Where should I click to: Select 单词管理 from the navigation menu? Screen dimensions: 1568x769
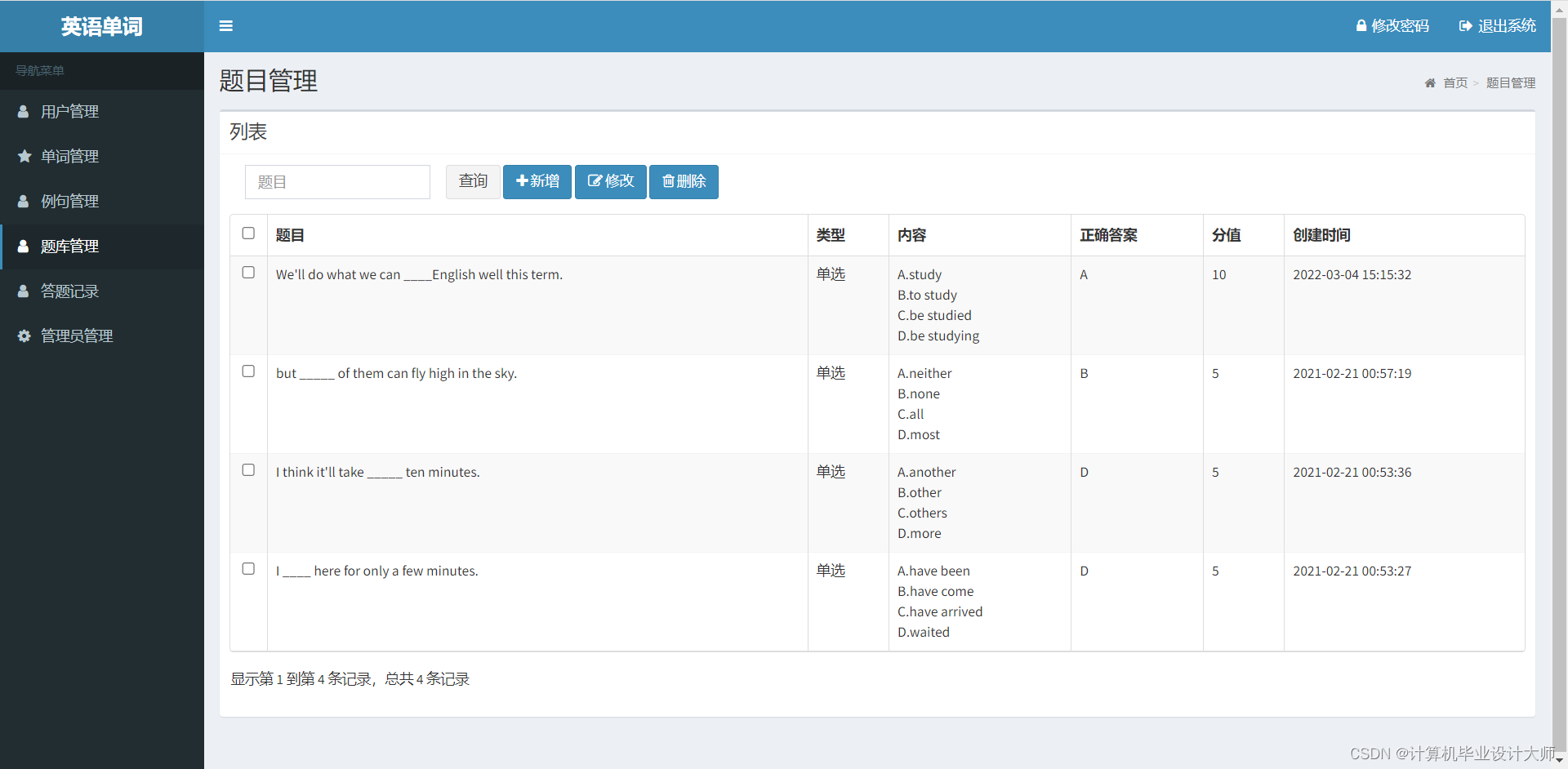[x=70, y=156]
